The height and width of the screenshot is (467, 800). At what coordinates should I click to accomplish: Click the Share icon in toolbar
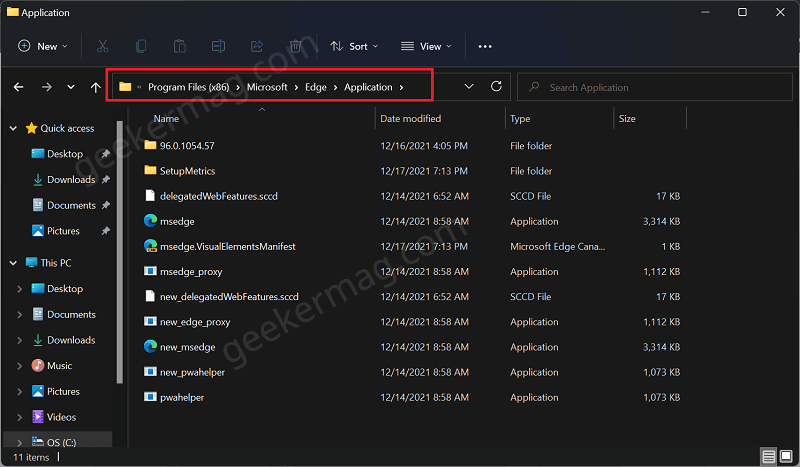[257, 46]
